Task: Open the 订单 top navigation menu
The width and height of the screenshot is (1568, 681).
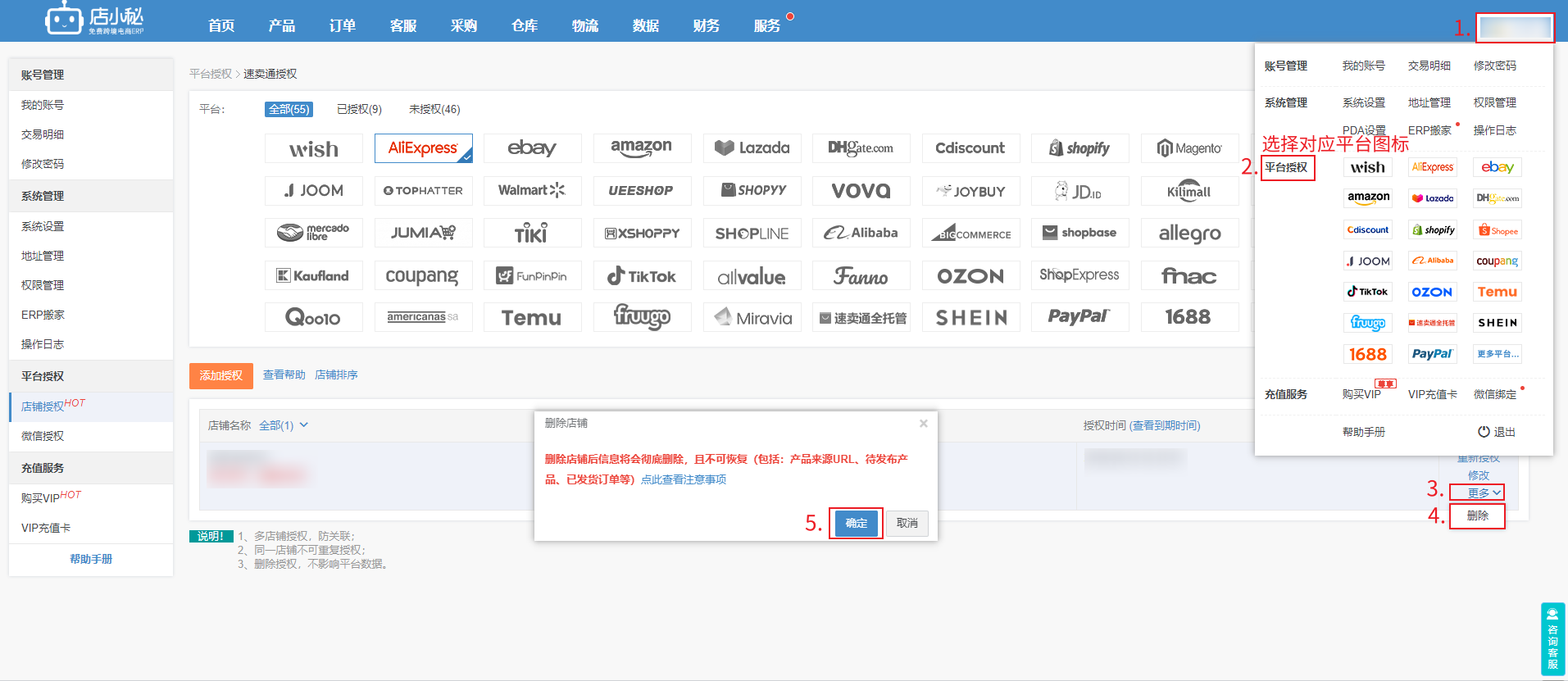Action: 343,25
